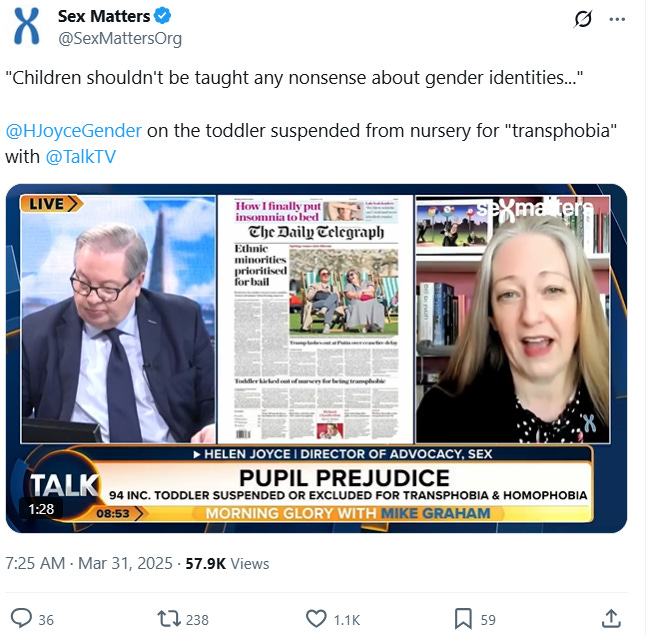The image size is (647, 636).
Task: Click the blue verified checkmark badge
Action: click(x=163, y=16)
